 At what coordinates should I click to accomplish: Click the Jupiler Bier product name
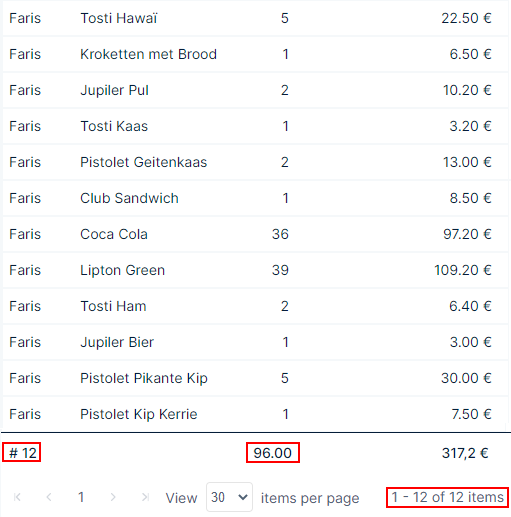coord(117,342)
